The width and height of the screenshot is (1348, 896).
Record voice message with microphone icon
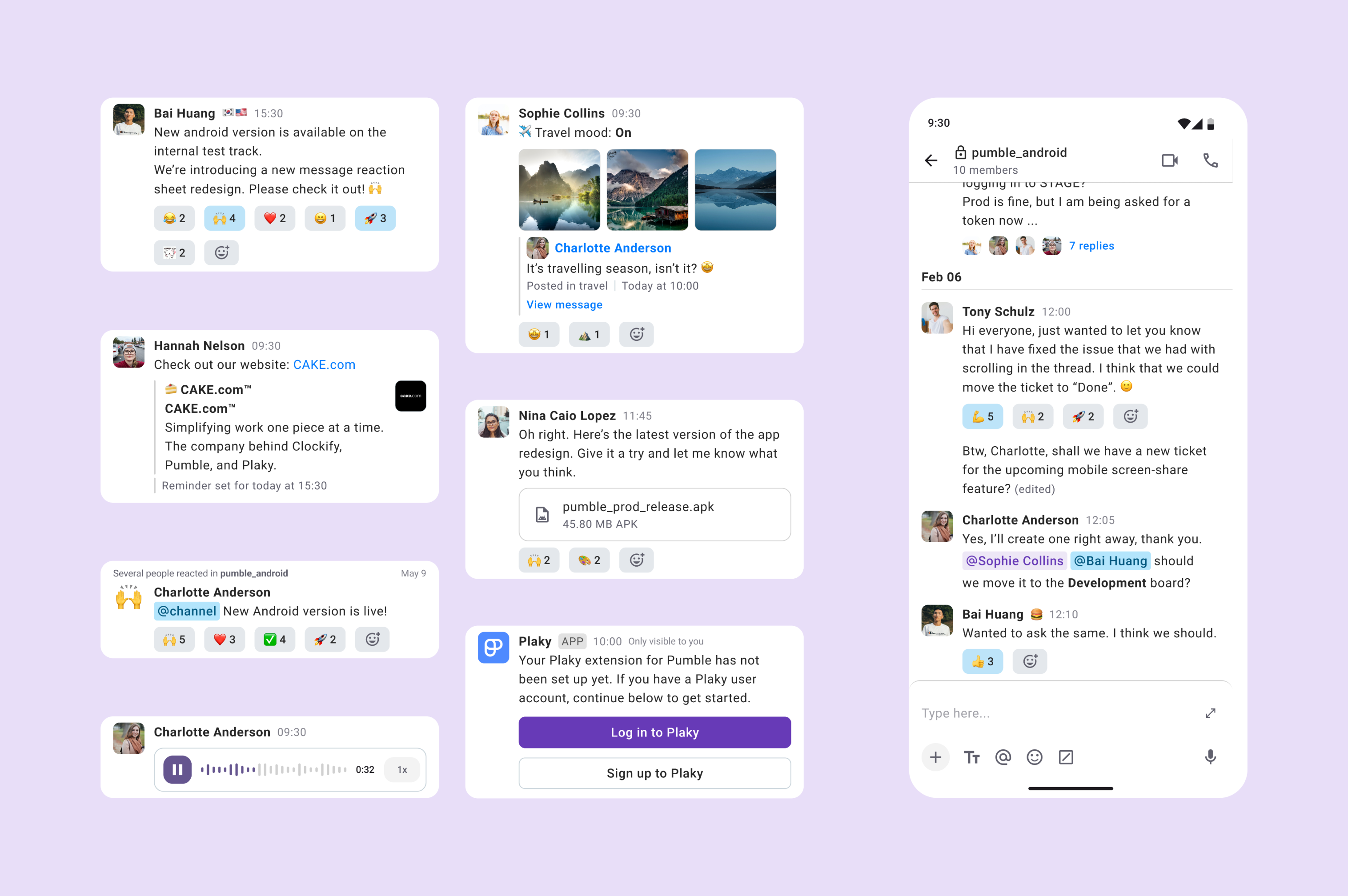pyautogui.click(x=1210, y=757)
